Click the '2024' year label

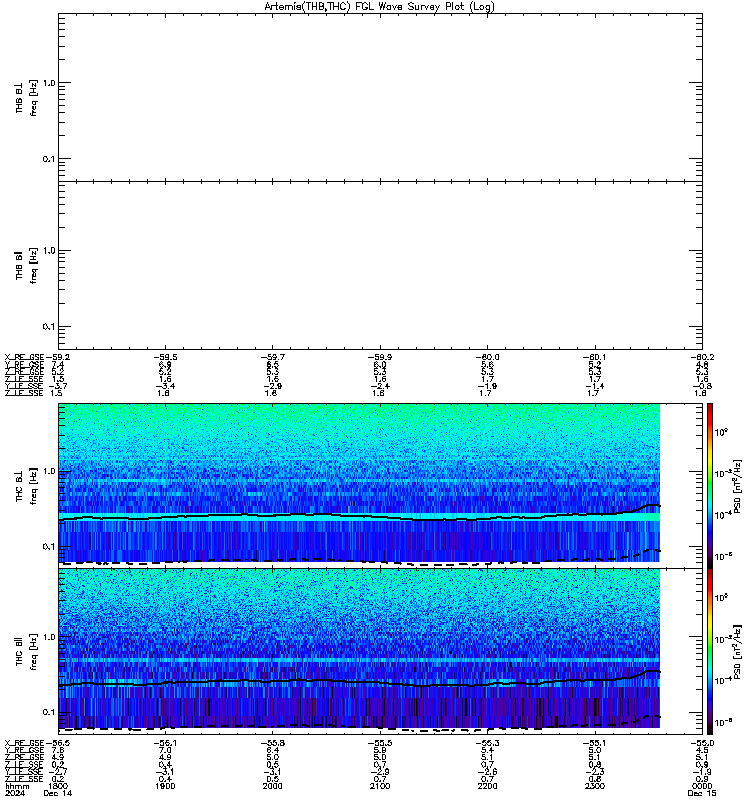[x=15, y=793]
